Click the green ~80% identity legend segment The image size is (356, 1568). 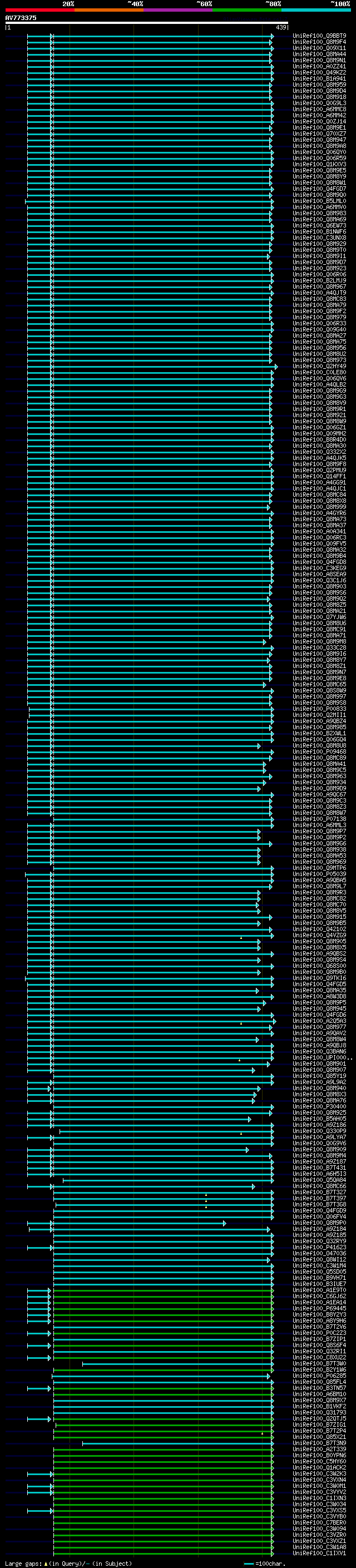pos(247,10)
